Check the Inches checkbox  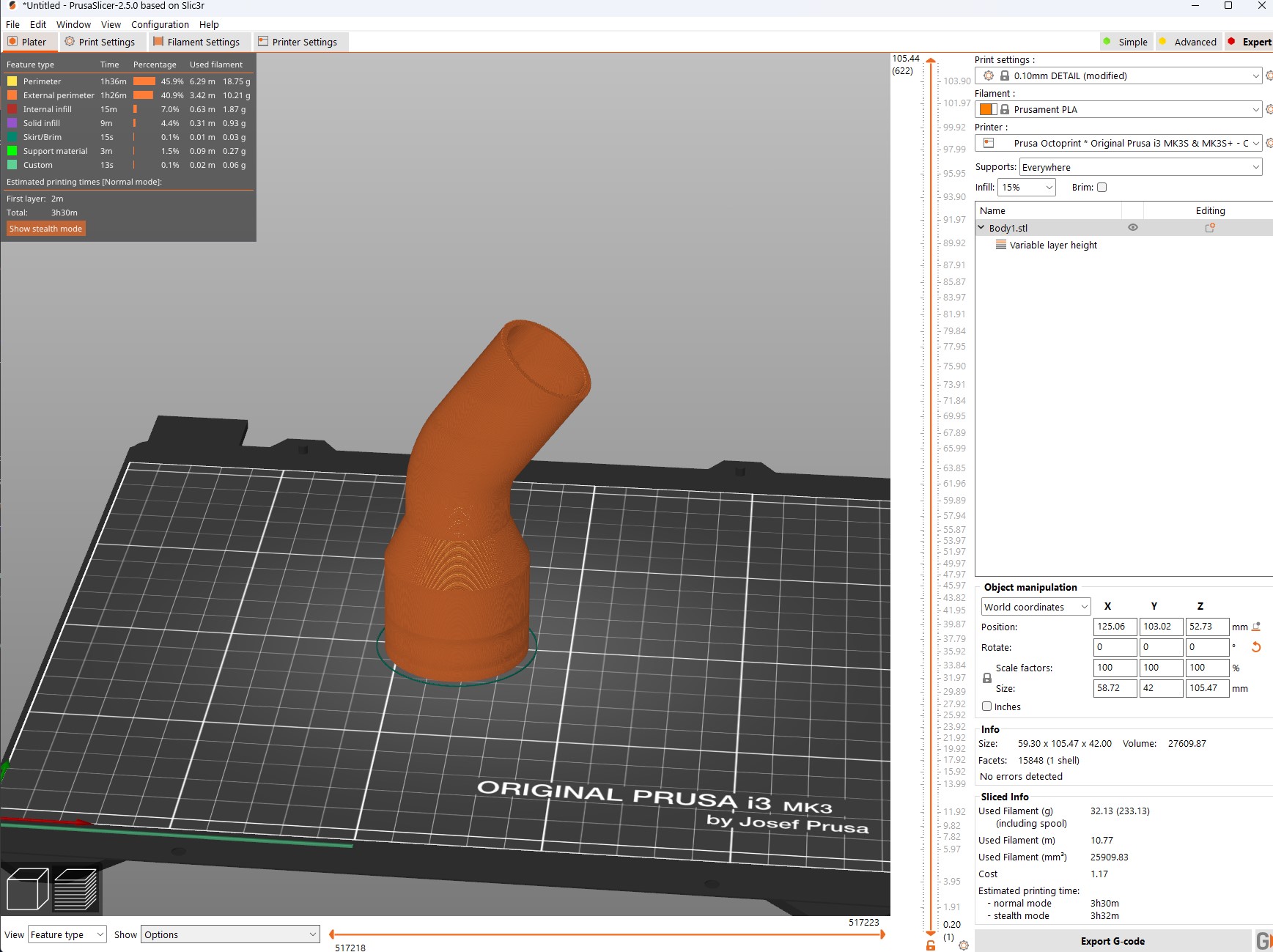click(987, 706)
